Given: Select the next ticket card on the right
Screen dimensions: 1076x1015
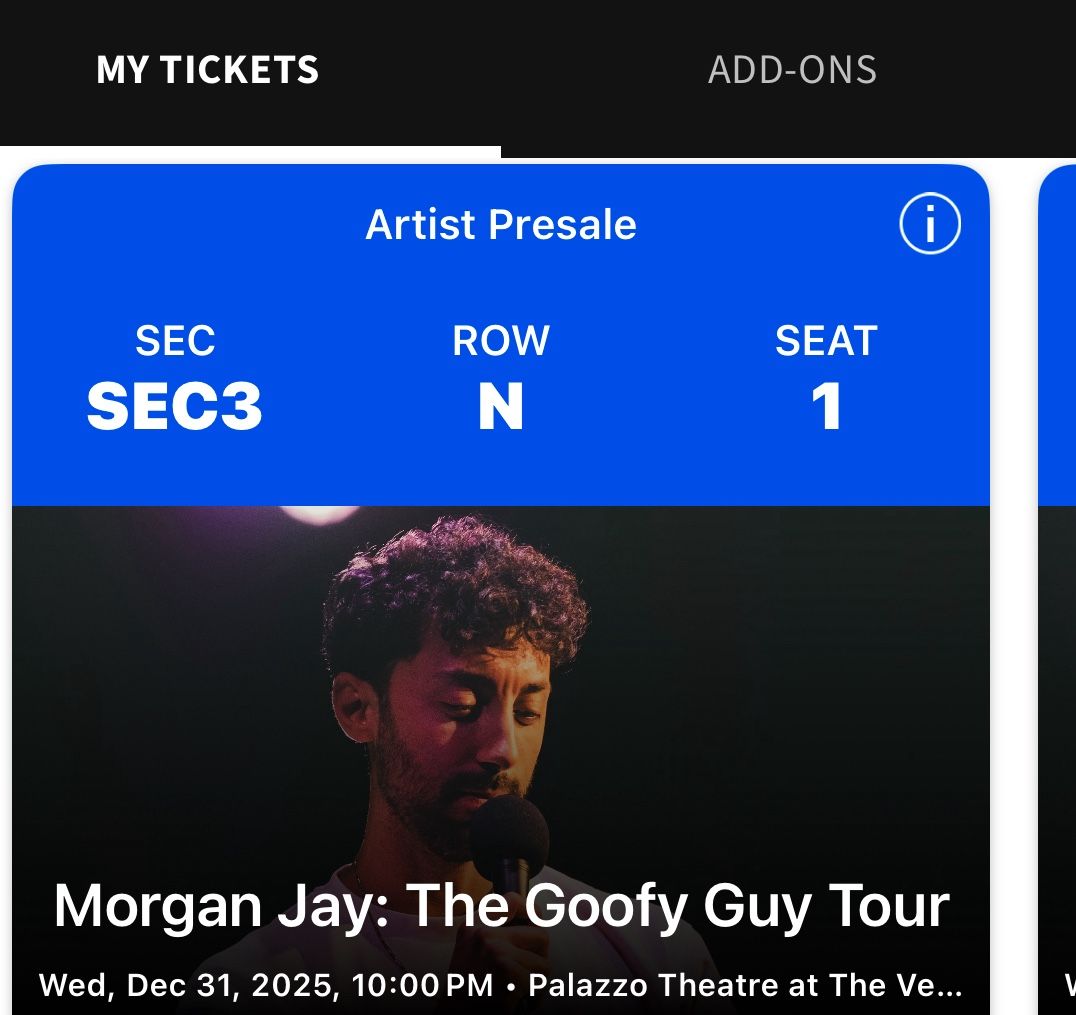Looking at the screenshot, I should click(x=1063, y=500).
